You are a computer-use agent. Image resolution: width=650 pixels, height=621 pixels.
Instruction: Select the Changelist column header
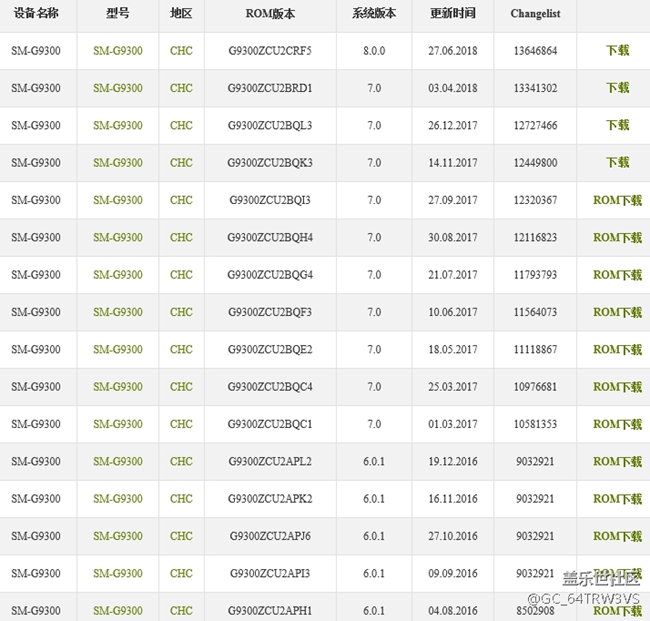535,14
